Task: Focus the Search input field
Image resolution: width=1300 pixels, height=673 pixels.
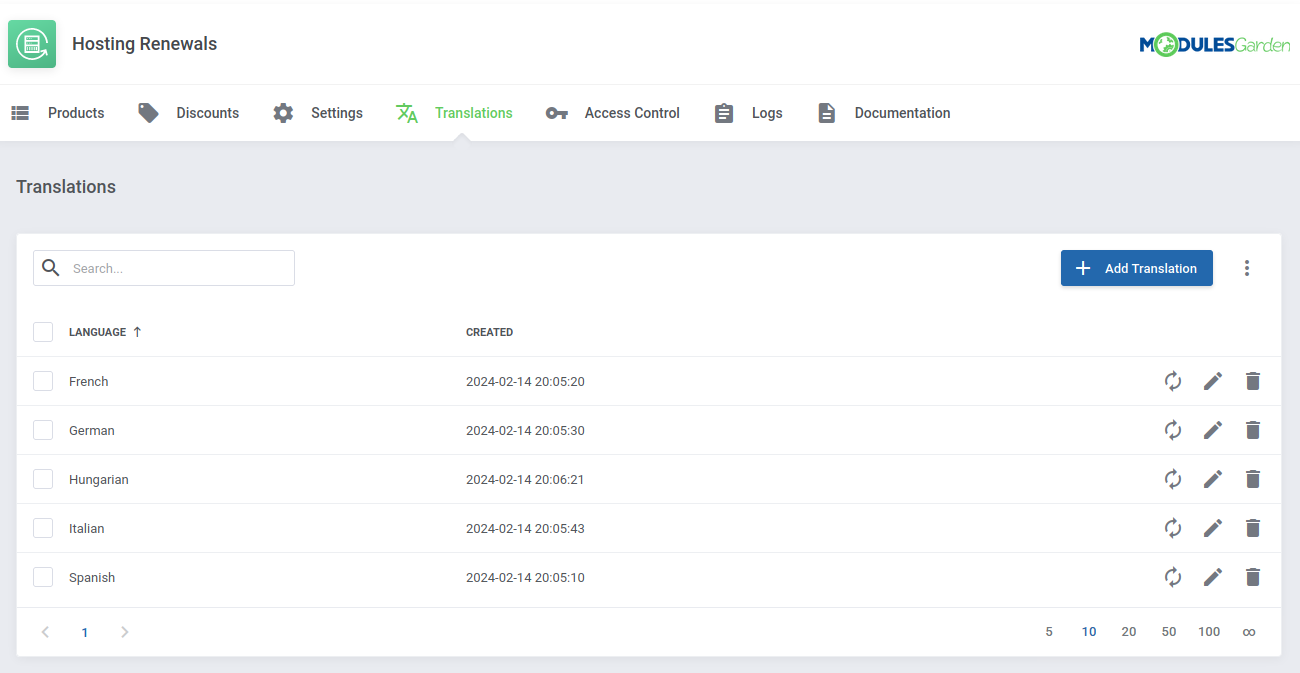Action: tap(164, 268)
